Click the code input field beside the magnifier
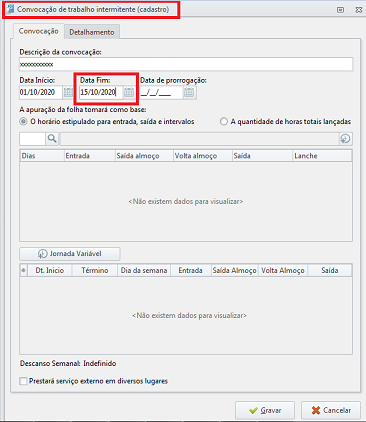This screenshot has width=366, height=422. click(x=32, y=139)
